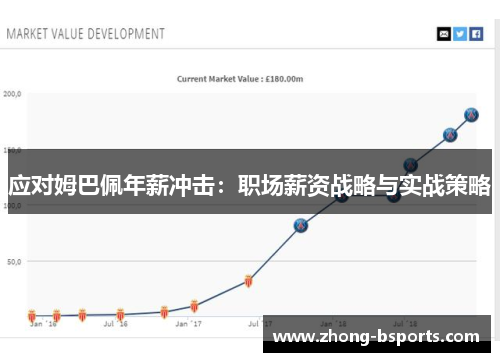Click the leftmost Monaco marker at chart start

(x=32, y=316)
